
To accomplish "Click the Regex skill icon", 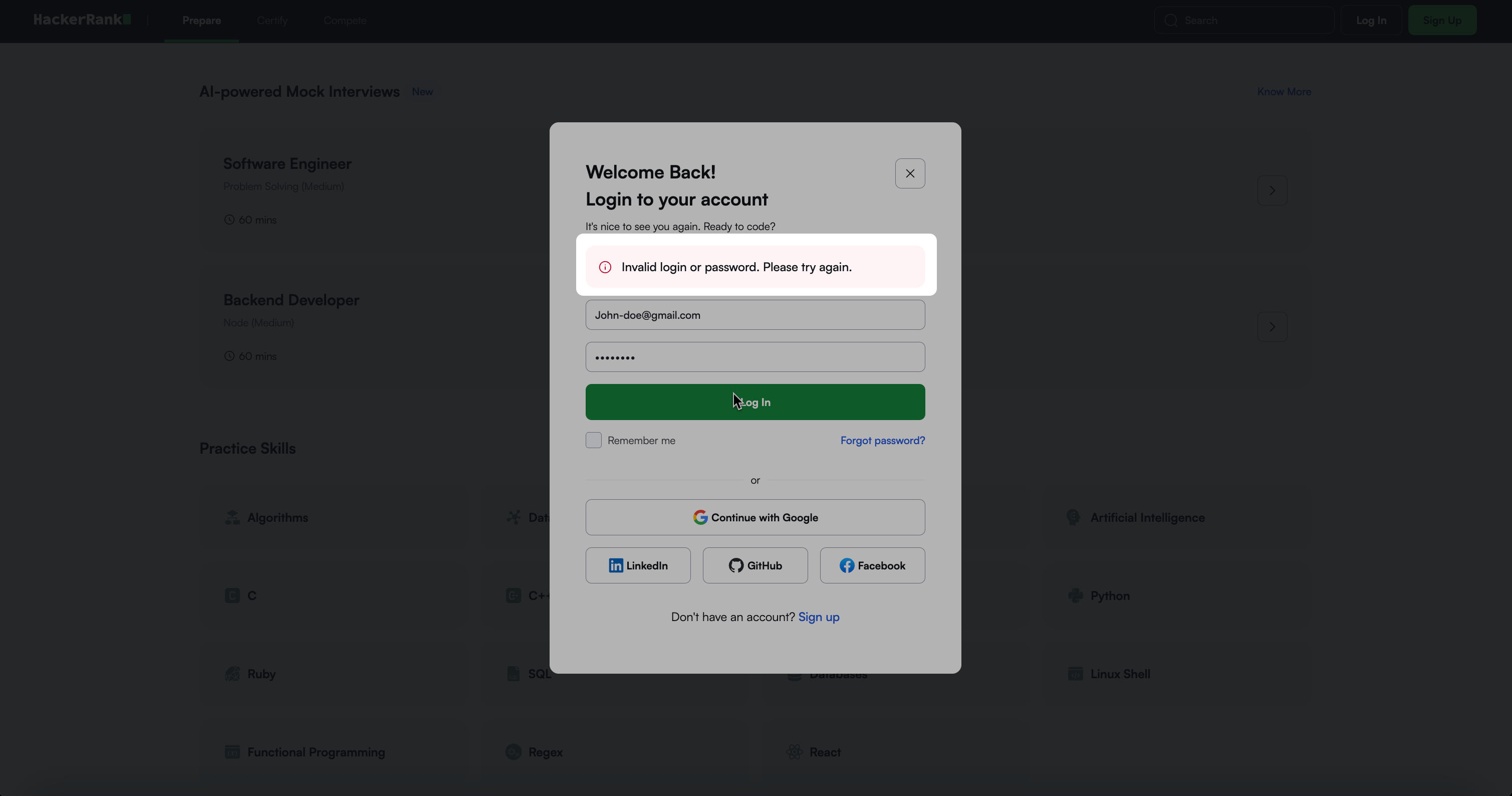I will pos(514,752).
